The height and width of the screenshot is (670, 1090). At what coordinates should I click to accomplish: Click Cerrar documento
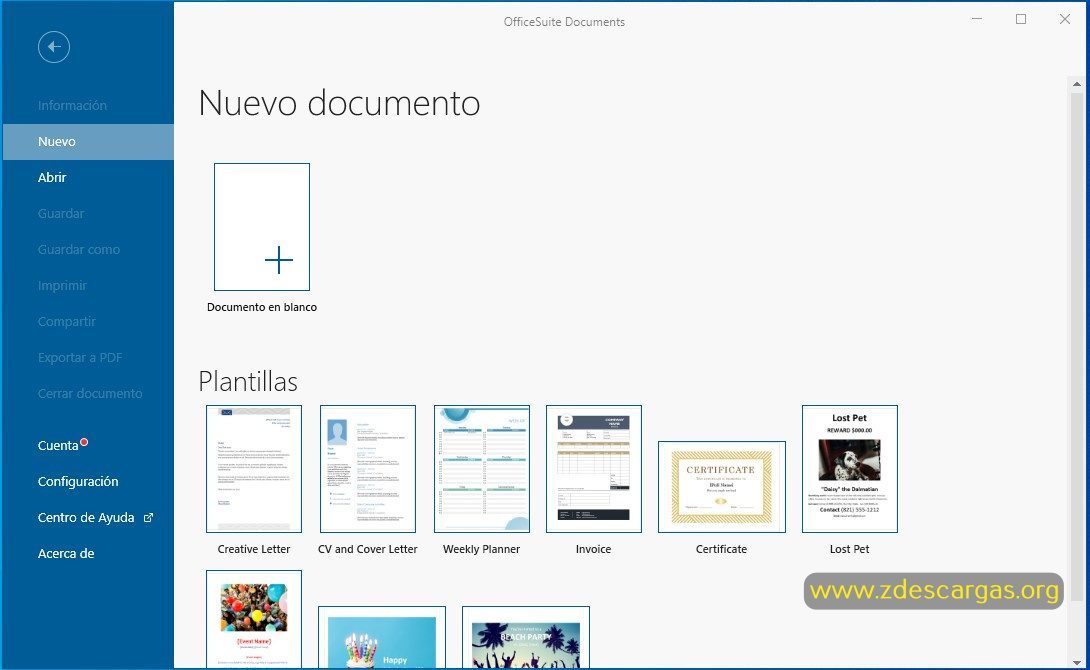click(x=90, y=393)
